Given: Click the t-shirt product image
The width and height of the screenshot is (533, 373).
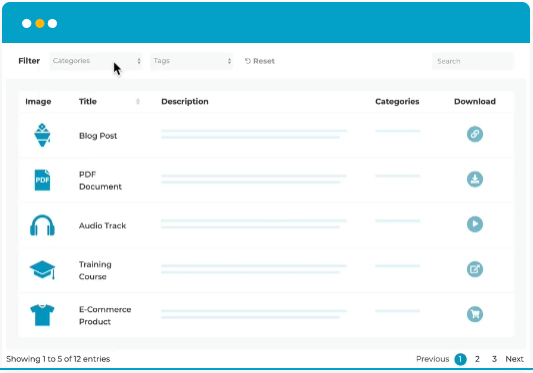Looking at the screenshot, I should click(x=42, y=315).
